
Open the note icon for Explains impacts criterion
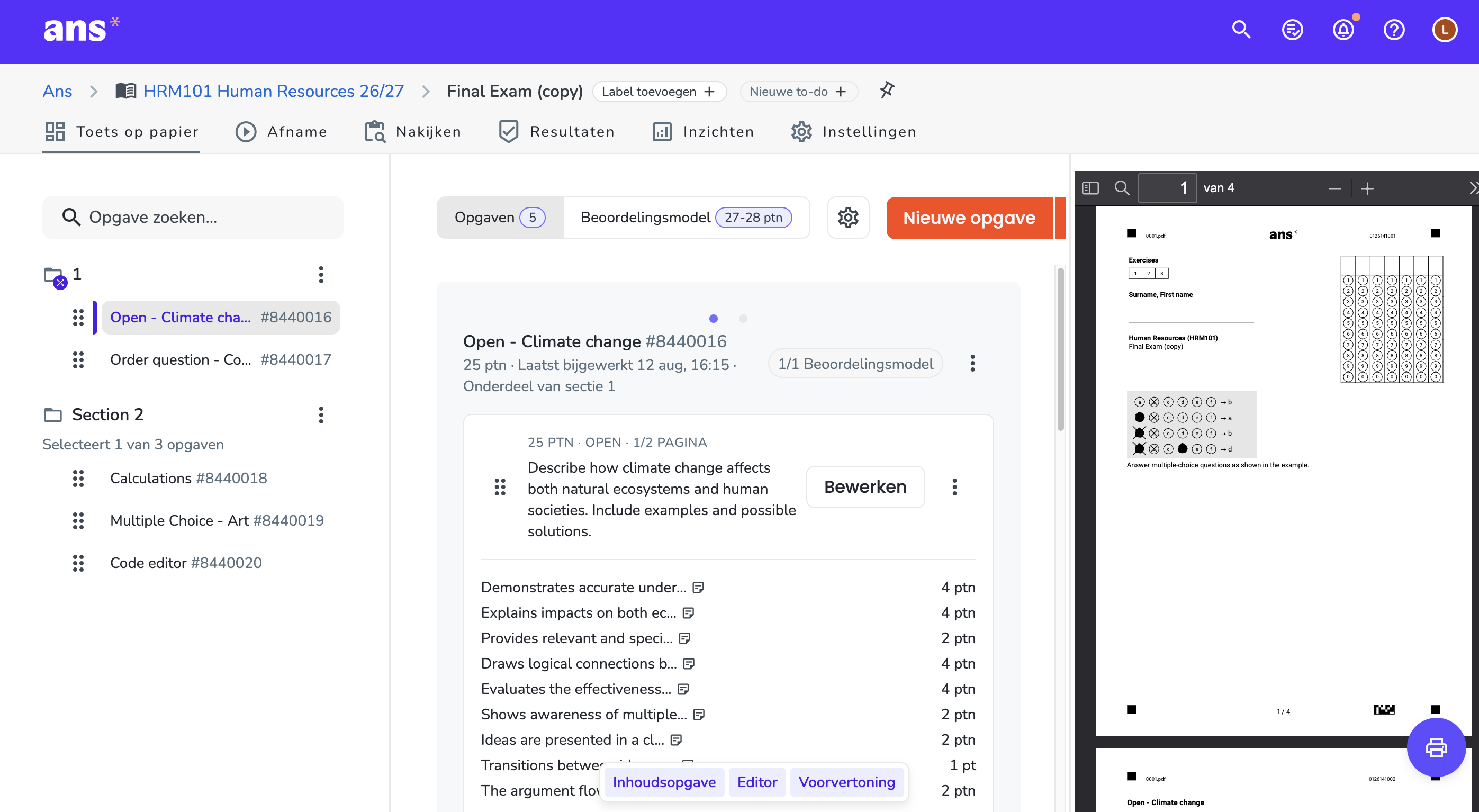click(688, 613)
